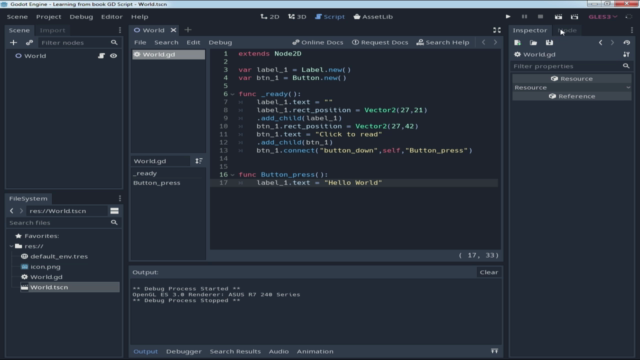
Task: Open the Debugger bottom panel
Action: pyautogui.click(x=184, y=351)
